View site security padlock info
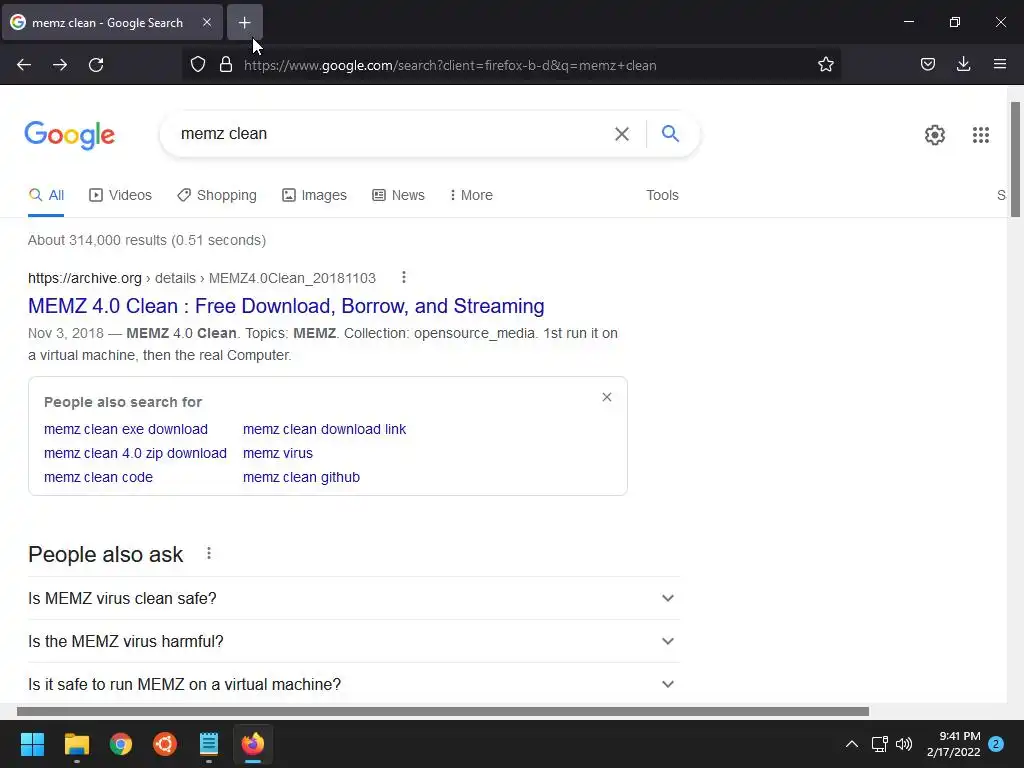The image size is (1024, 768). click(226, 65)
